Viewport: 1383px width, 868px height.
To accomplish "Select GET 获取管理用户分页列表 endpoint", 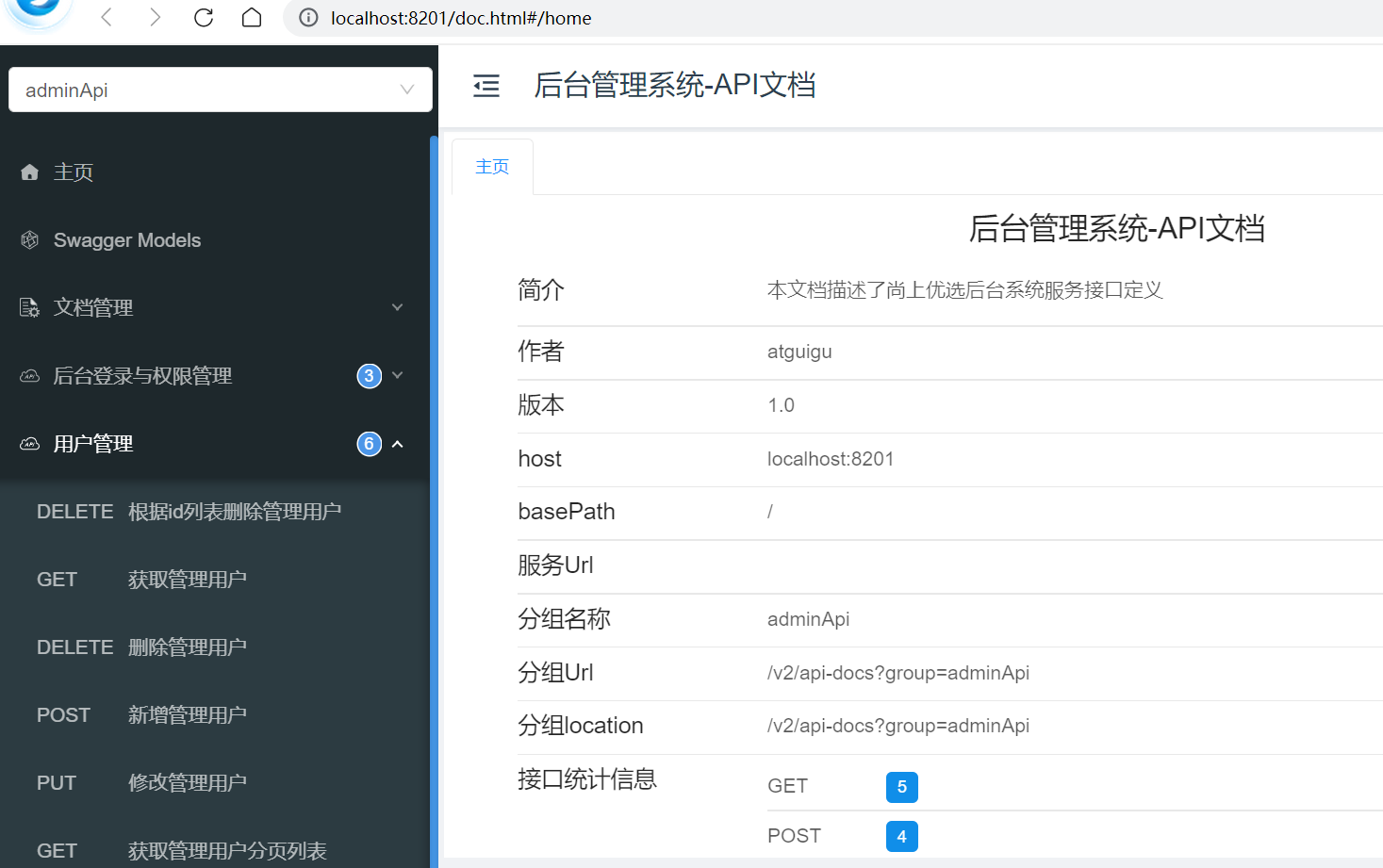I will tap(181, 851).
